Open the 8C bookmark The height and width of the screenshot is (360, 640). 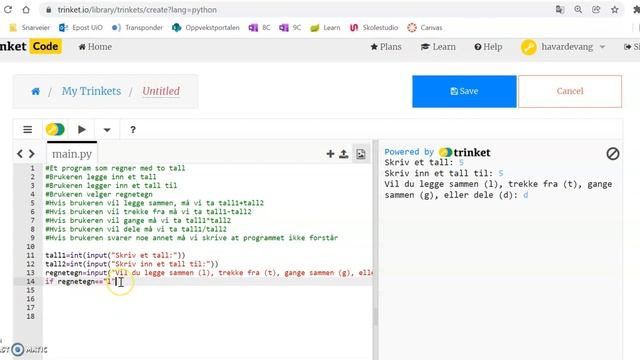pyautogui.click(x=260, y=28)
